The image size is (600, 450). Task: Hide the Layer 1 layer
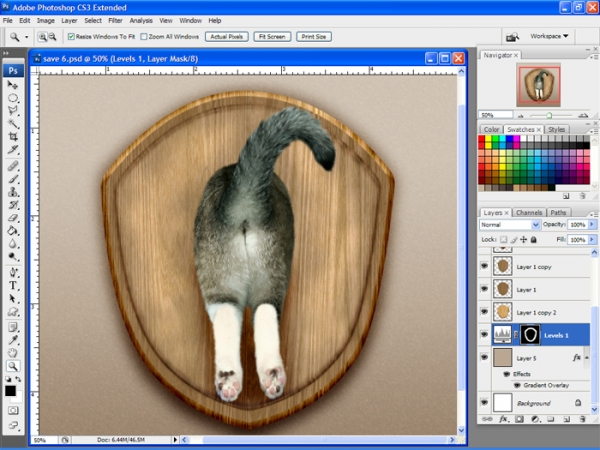pos(484,289)
